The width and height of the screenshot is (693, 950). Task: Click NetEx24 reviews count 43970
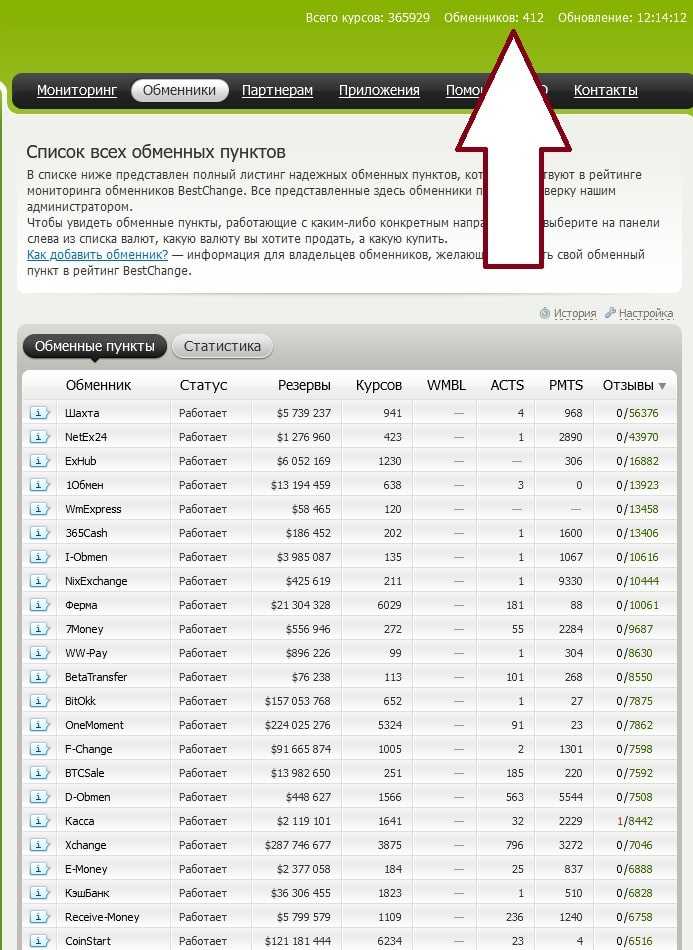643,437
